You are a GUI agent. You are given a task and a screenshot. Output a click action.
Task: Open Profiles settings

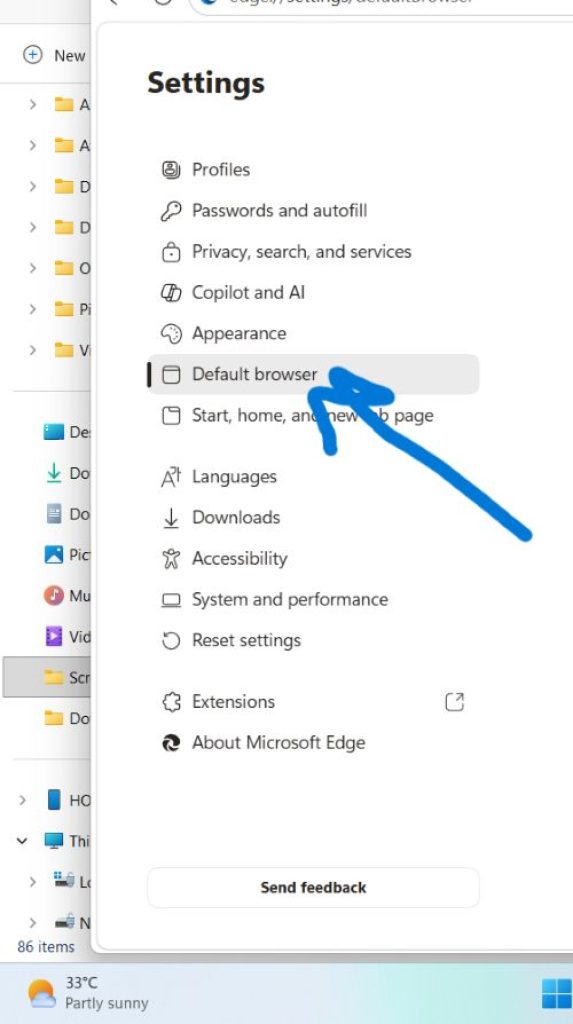[313, 170]
